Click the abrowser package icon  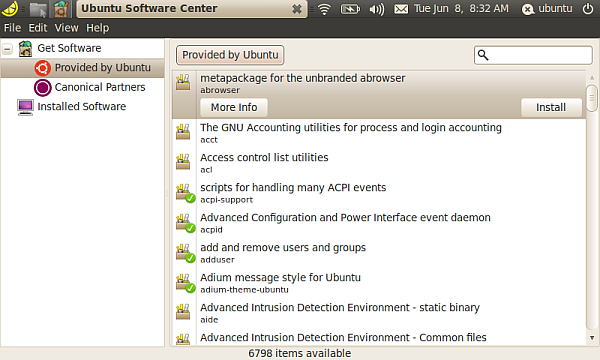pyautogui.click(x=183, y=82)
